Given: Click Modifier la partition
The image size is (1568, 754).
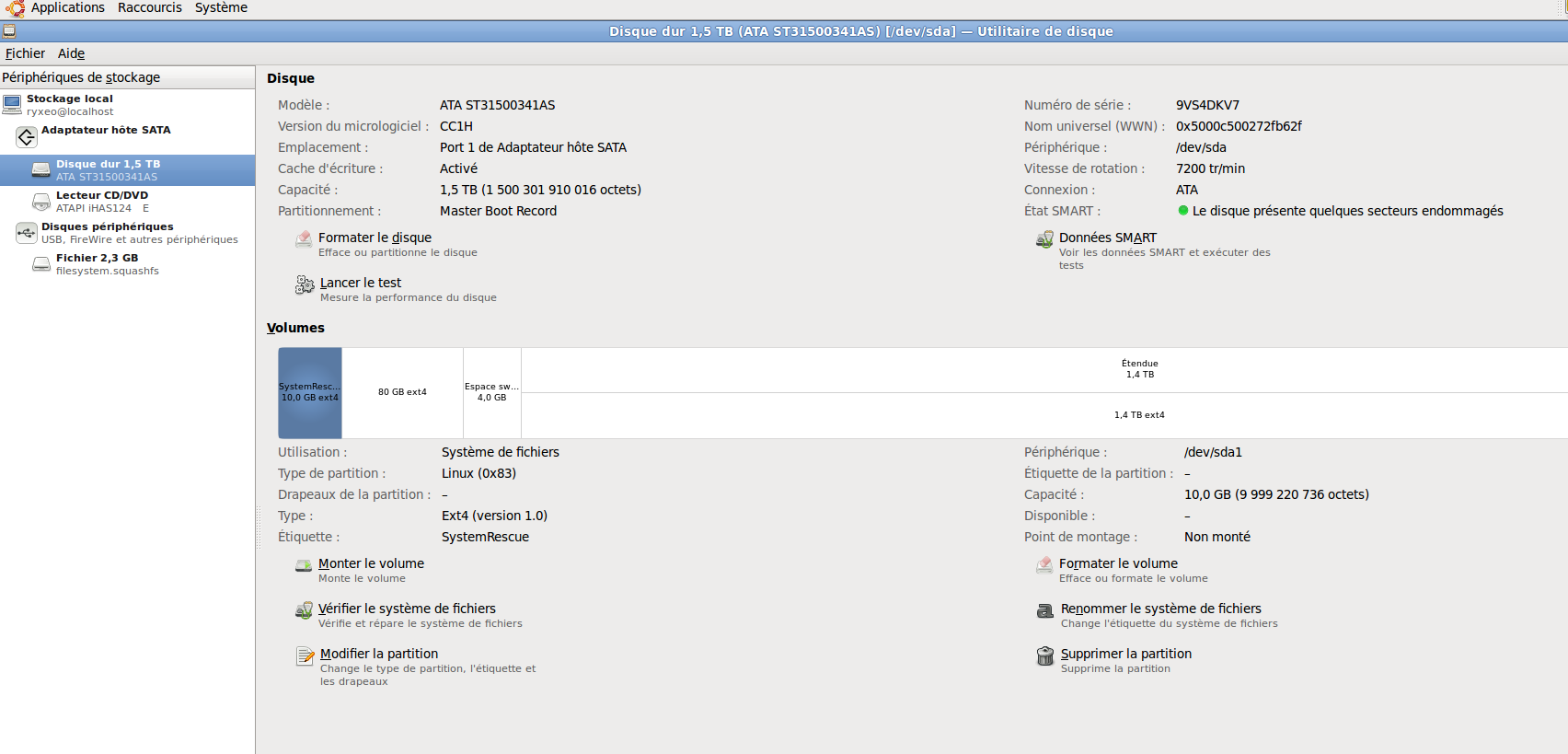Looking at the screenshot, I should point(379,654).
